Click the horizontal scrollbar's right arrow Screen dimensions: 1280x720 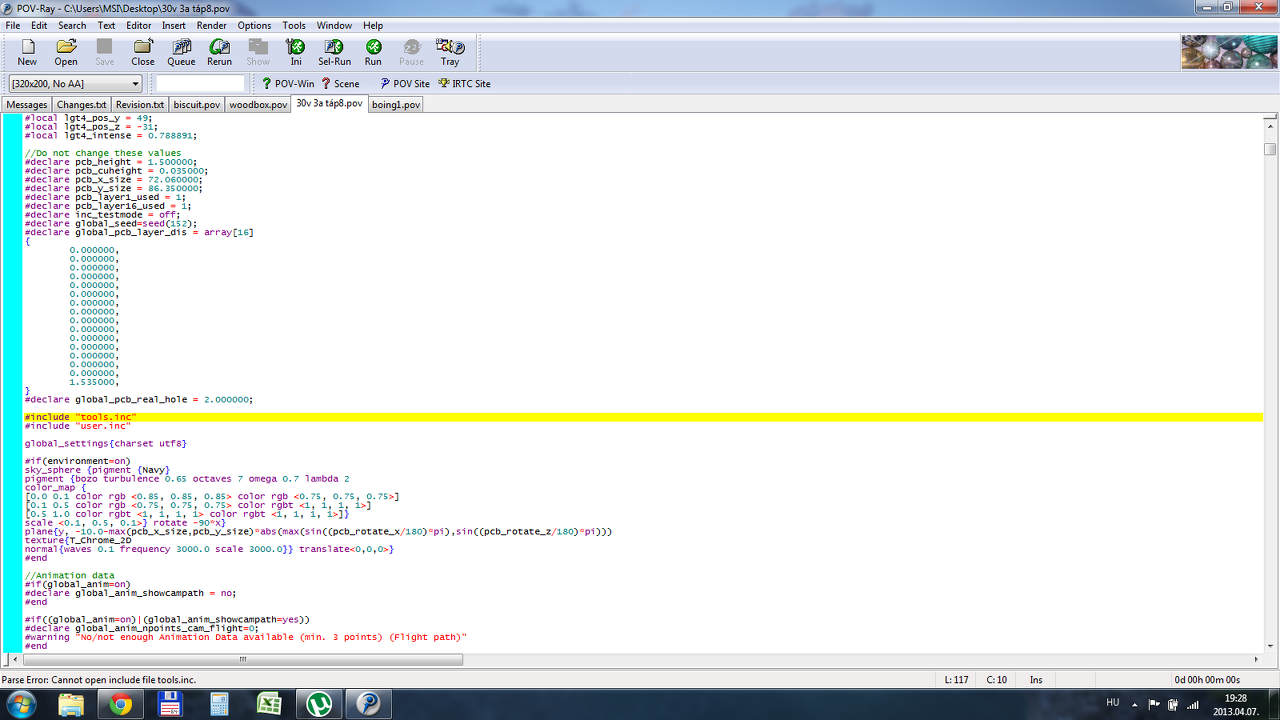click(x=1257, y=660)
